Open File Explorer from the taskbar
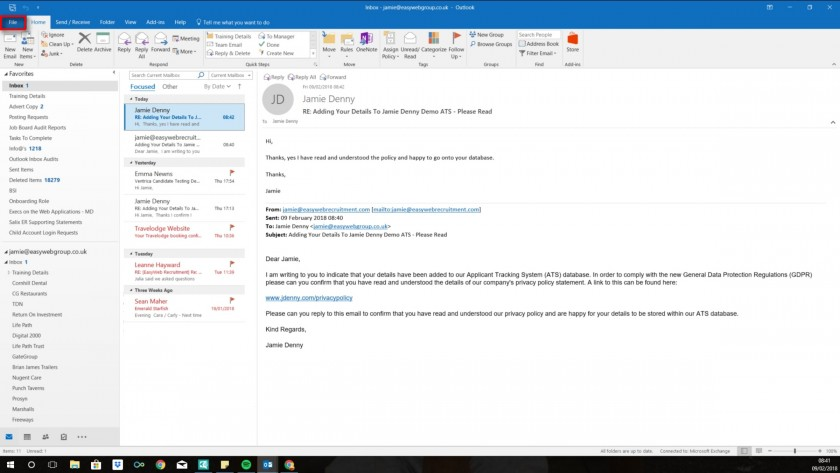The image size is (840, 473). [x=74, y=464]
